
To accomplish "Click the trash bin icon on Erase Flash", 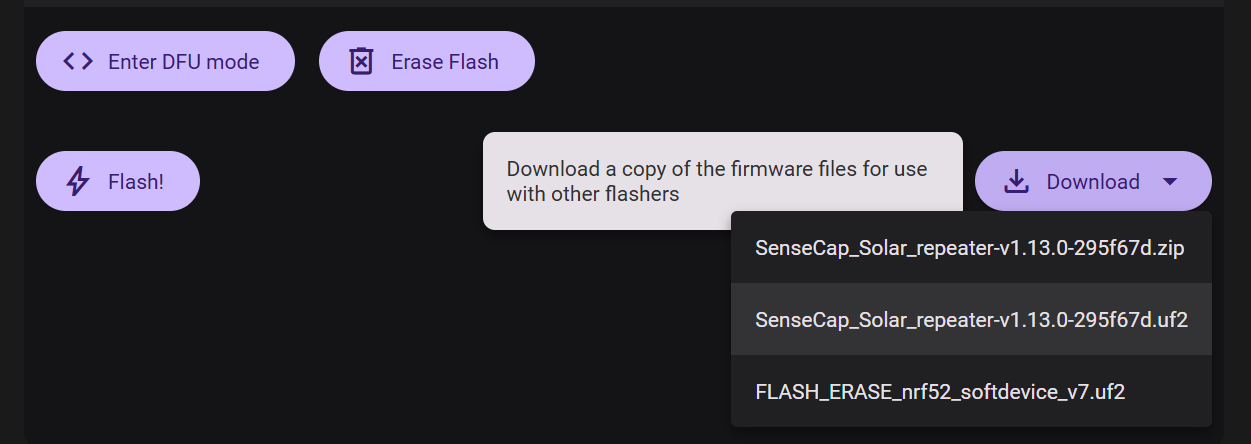I will 360,61.
